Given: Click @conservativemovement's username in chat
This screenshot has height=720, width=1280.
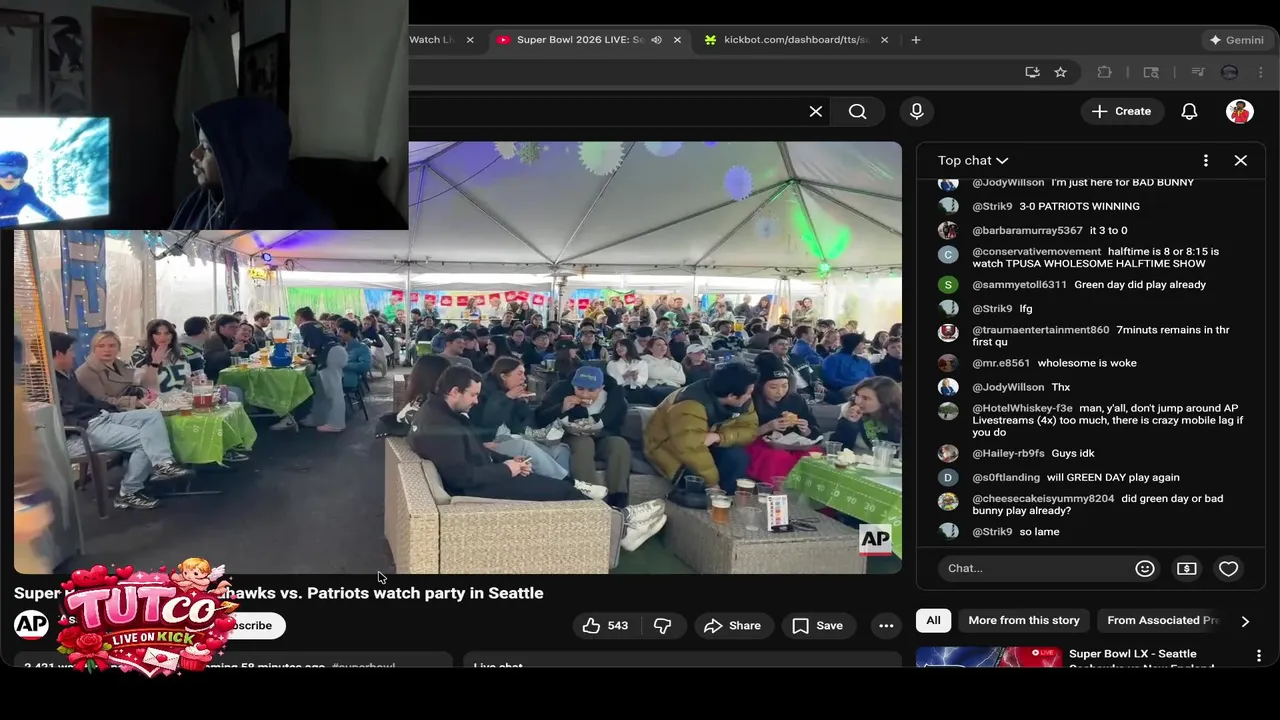Looking at the screenshot, I should click(1036, 252).
